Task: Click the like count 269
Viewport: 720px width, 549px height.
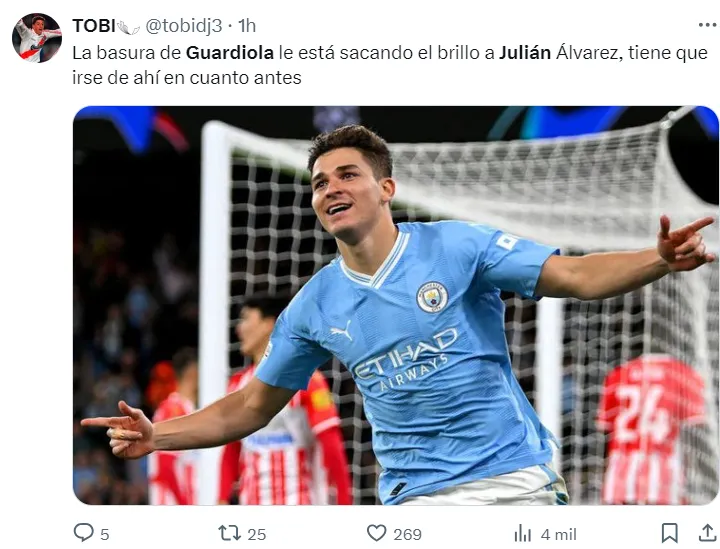Action: (x=407, y=534)
